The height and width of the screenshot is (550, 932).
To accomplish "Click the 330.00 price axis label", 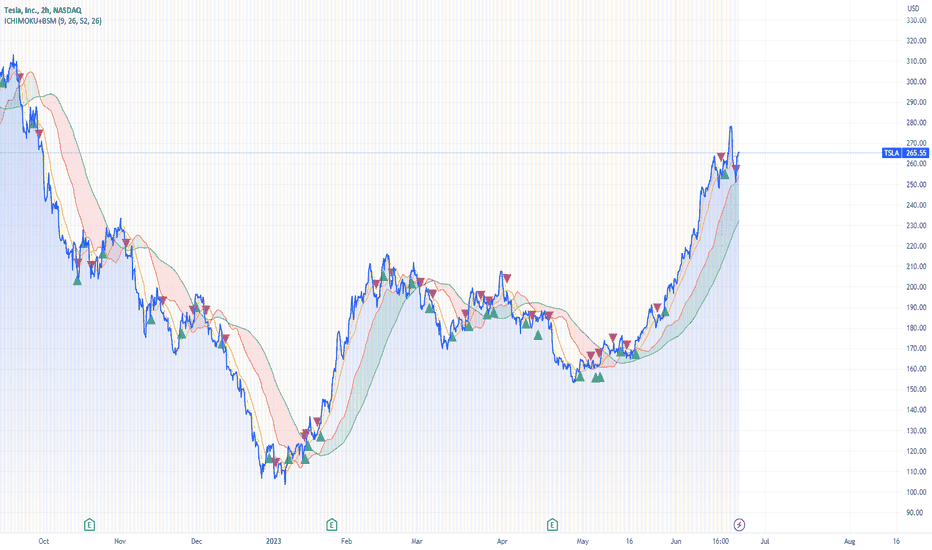I will (x=916, y=20).
